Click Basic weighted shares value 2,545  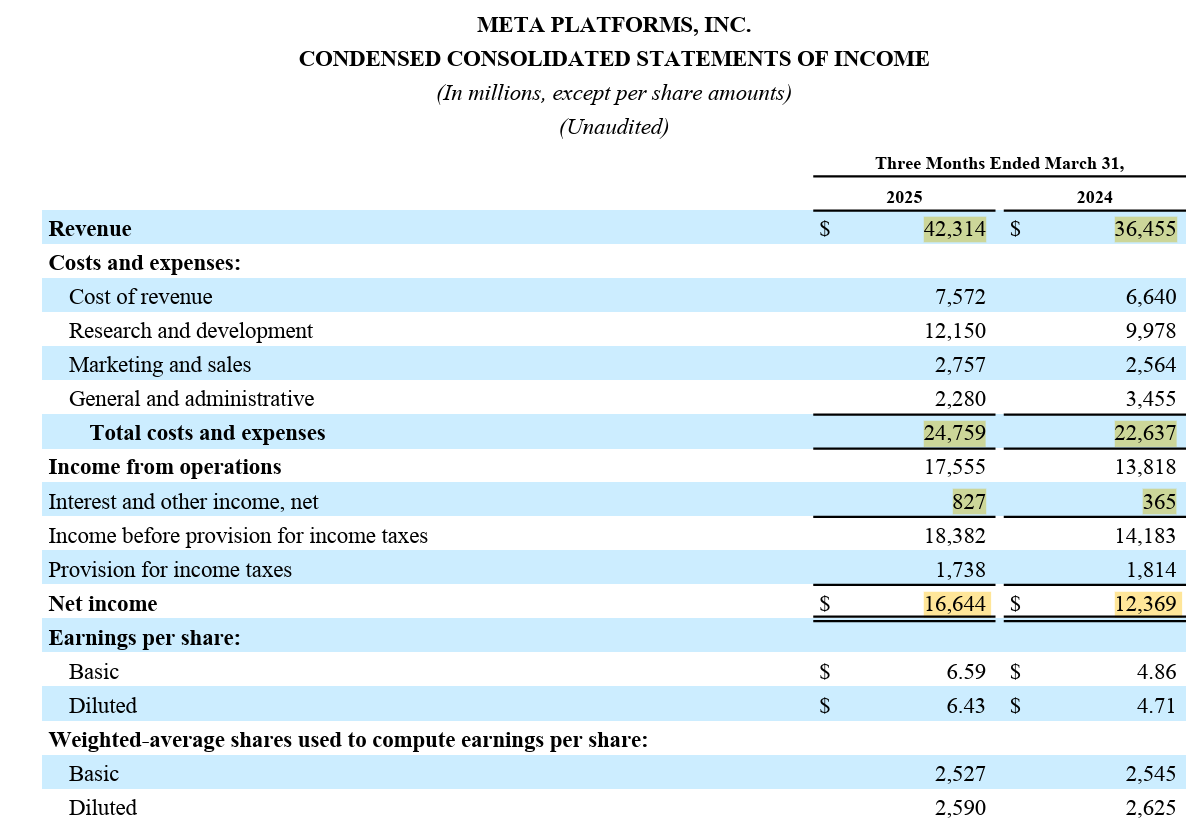click(1151, 774)
